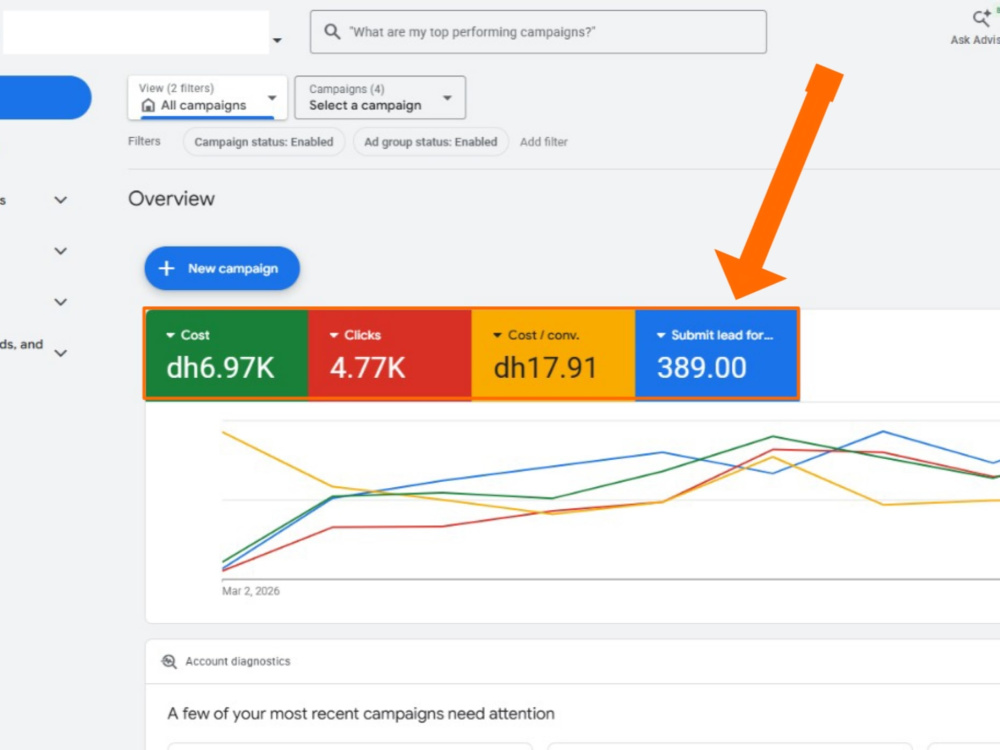Open the Clicks metric dropdown arrow

click(x=334, y=335)
